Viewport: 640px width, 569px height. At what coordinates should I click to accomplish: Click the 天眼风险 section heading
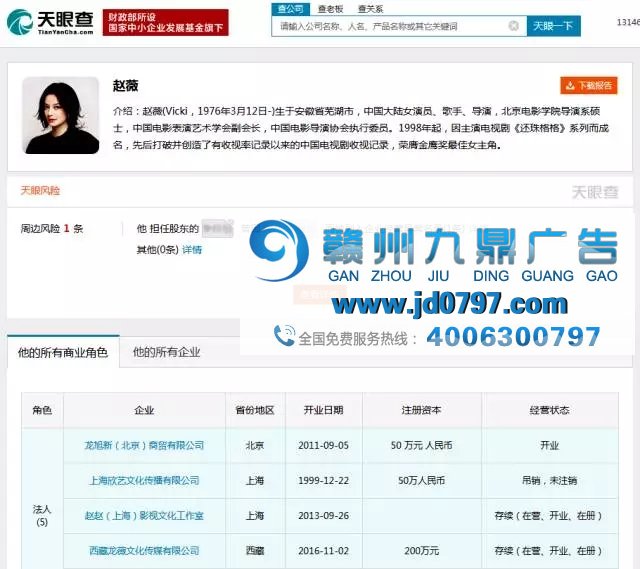click(40, 191)
